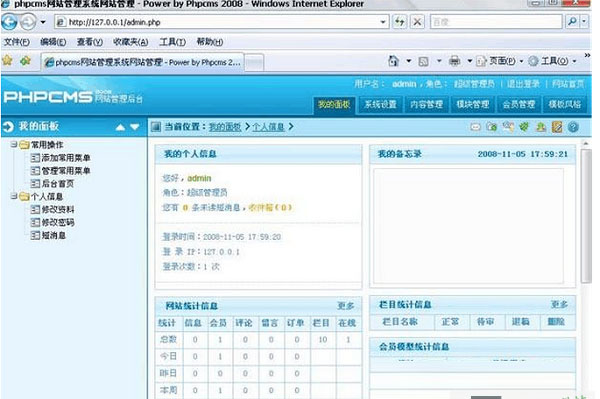Select the 我的面板 navigation tab
The image size is (600, 399).
(334, 104)
